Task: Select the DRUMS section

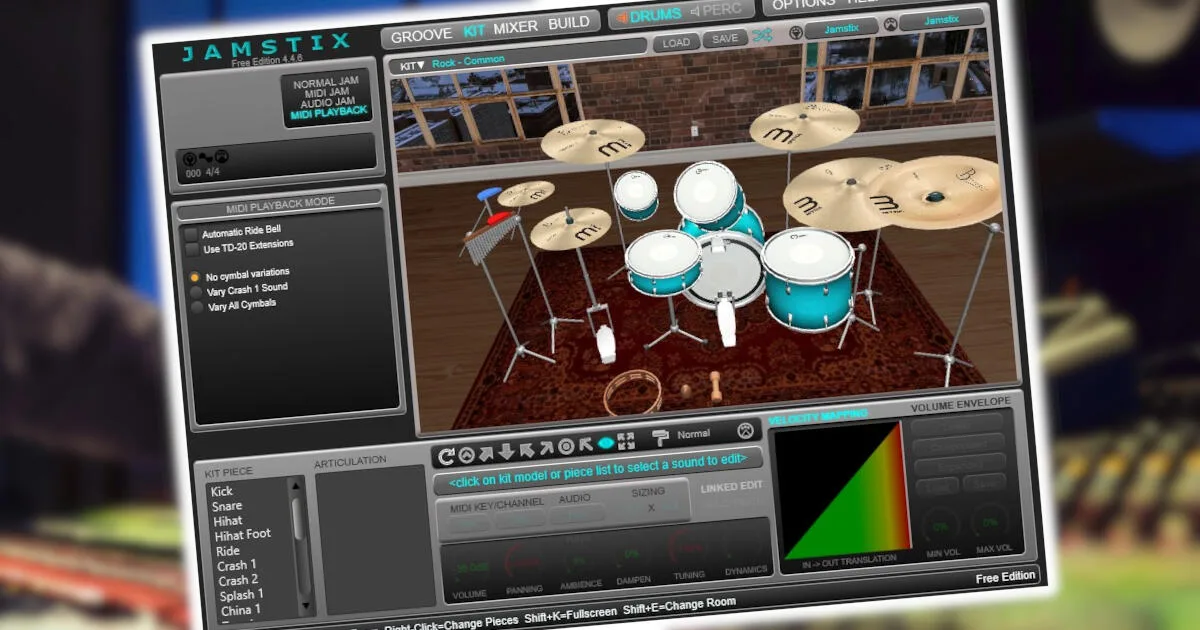Action: 655,15
